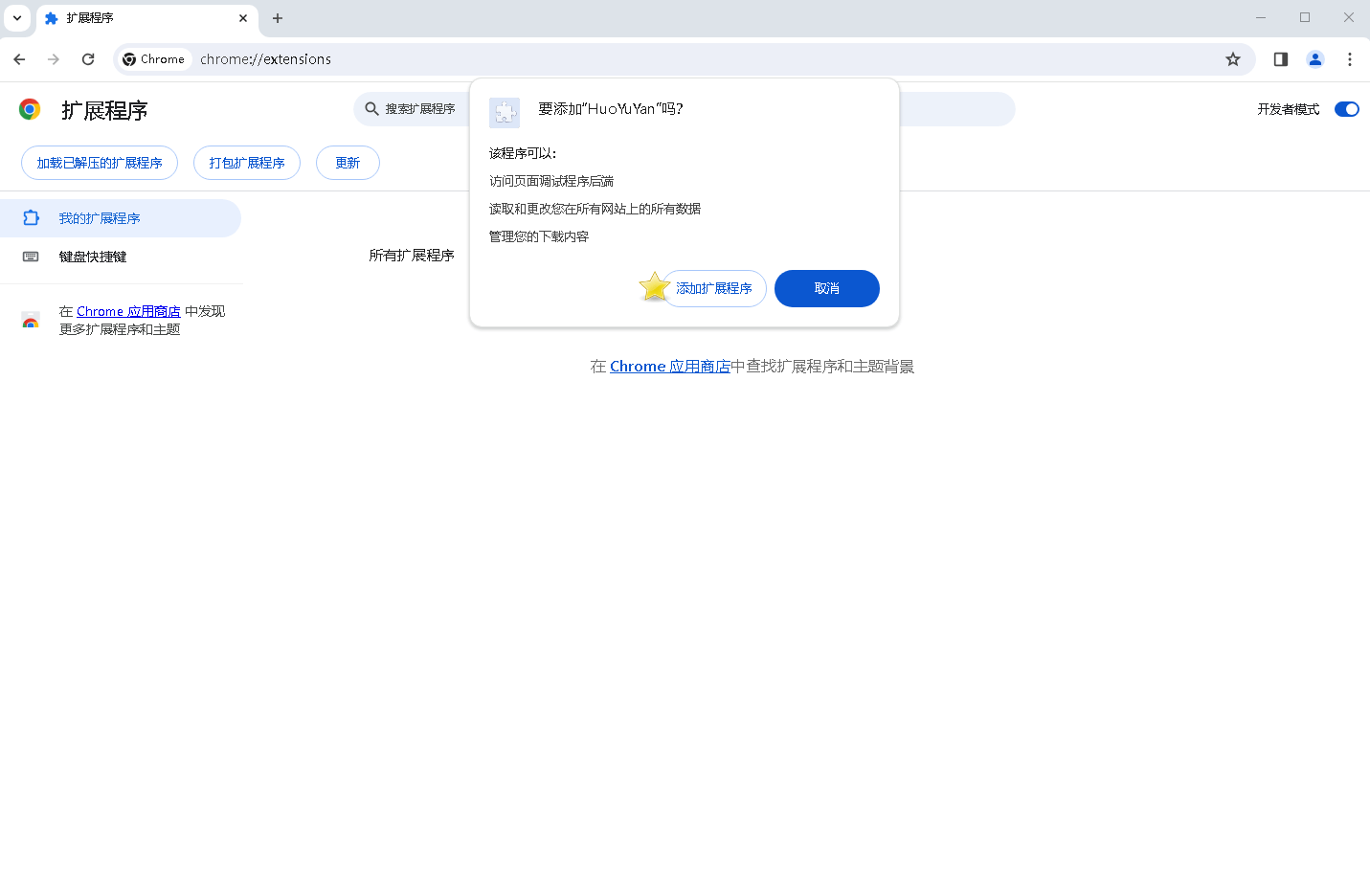The width and height of the screenshot is (1370, 896).
Task: Open the side panel icon
Action: point(1281,59)
